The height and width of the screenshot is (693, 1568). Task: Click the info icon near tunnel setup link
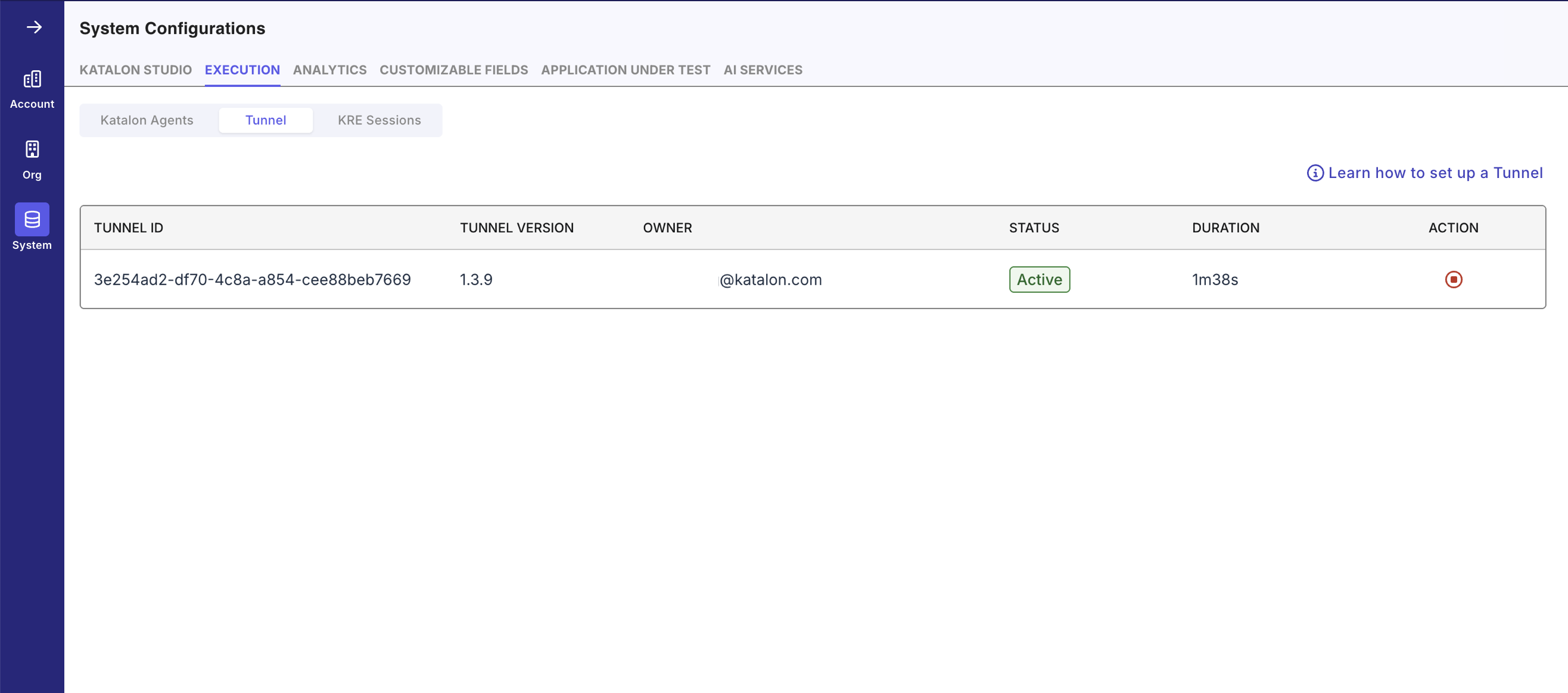click(x=1315, y=173)
